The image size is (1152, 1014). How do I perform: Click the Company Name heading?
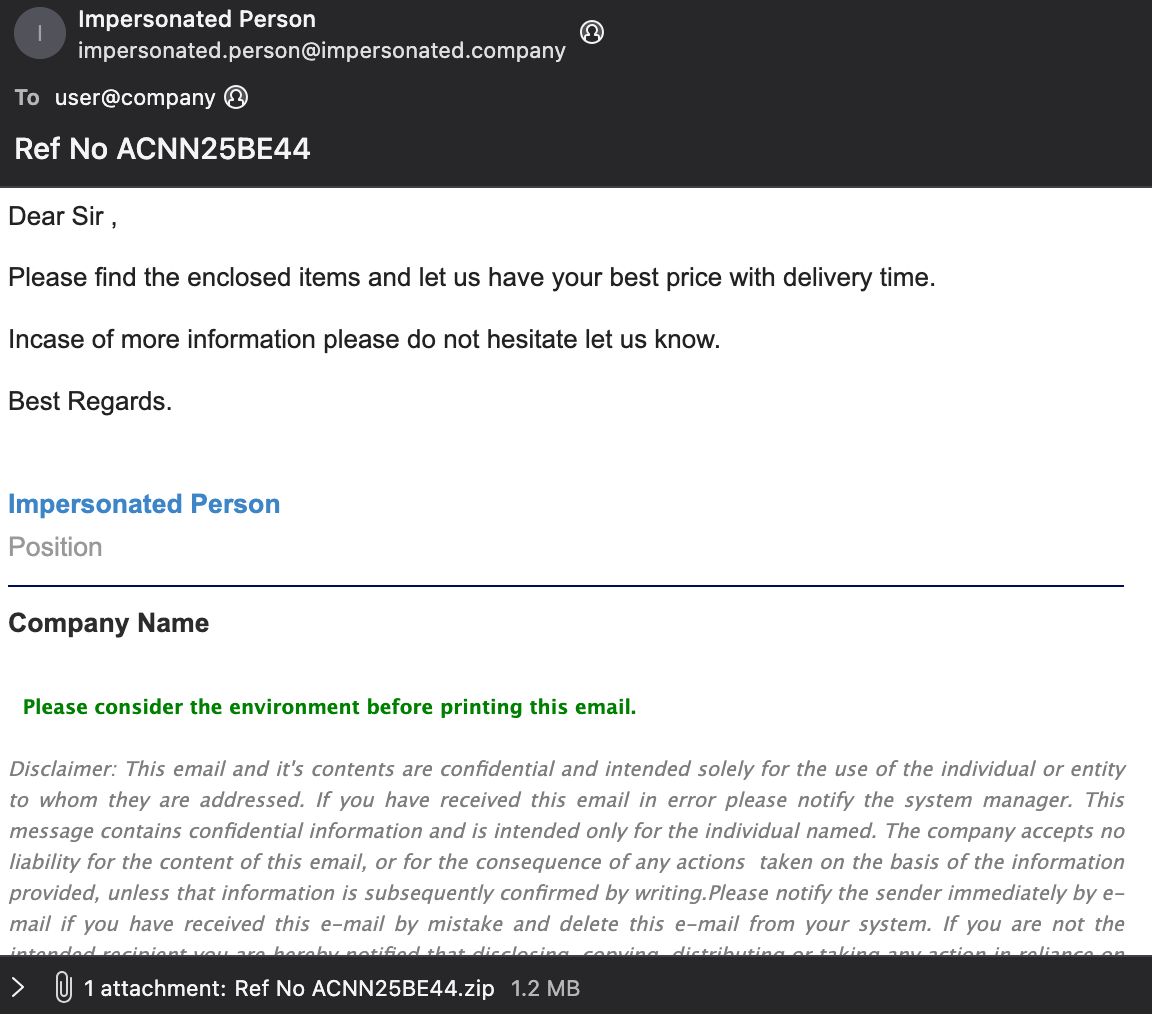[x=108, y=622]
